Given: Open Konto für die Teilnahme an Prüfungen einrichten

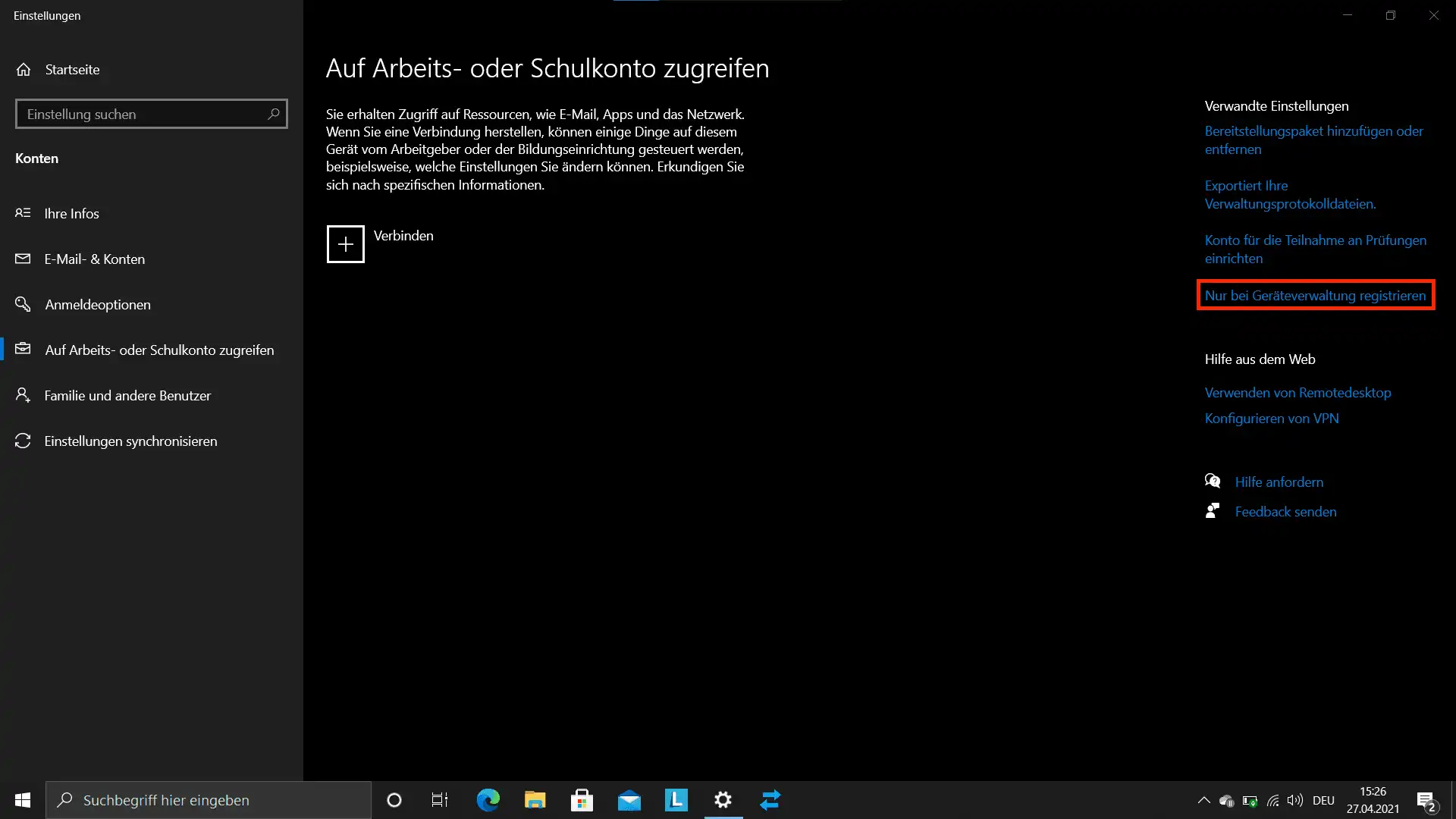Looking at the screenshot, I should coord(1315,249).
